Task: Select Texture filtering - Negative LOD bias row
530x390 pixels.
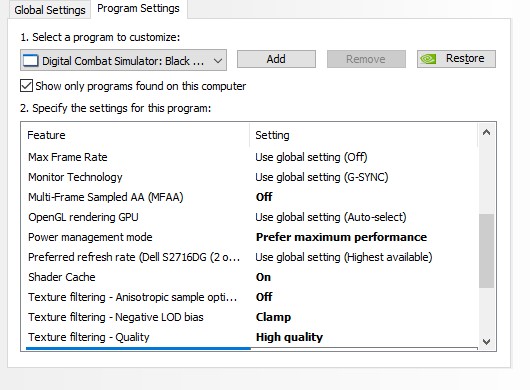Action: tap(252, 317)
